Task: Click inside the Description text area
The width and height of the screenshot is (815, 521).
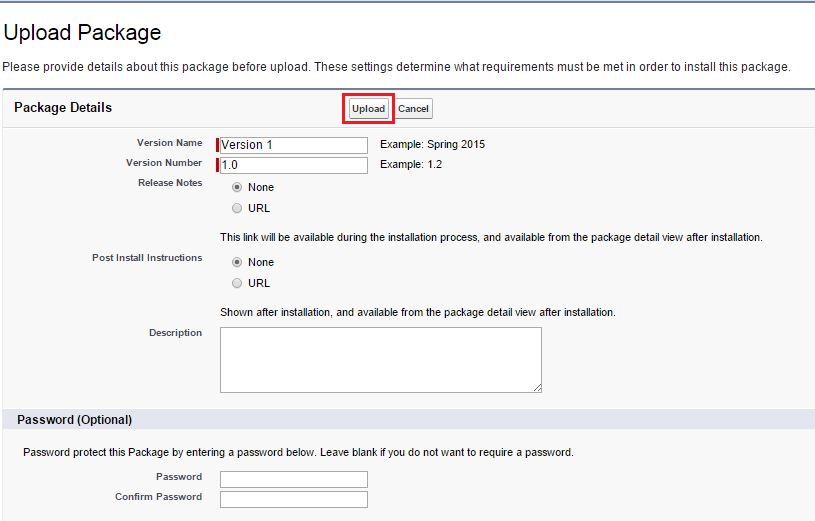Action: [380, 359]
